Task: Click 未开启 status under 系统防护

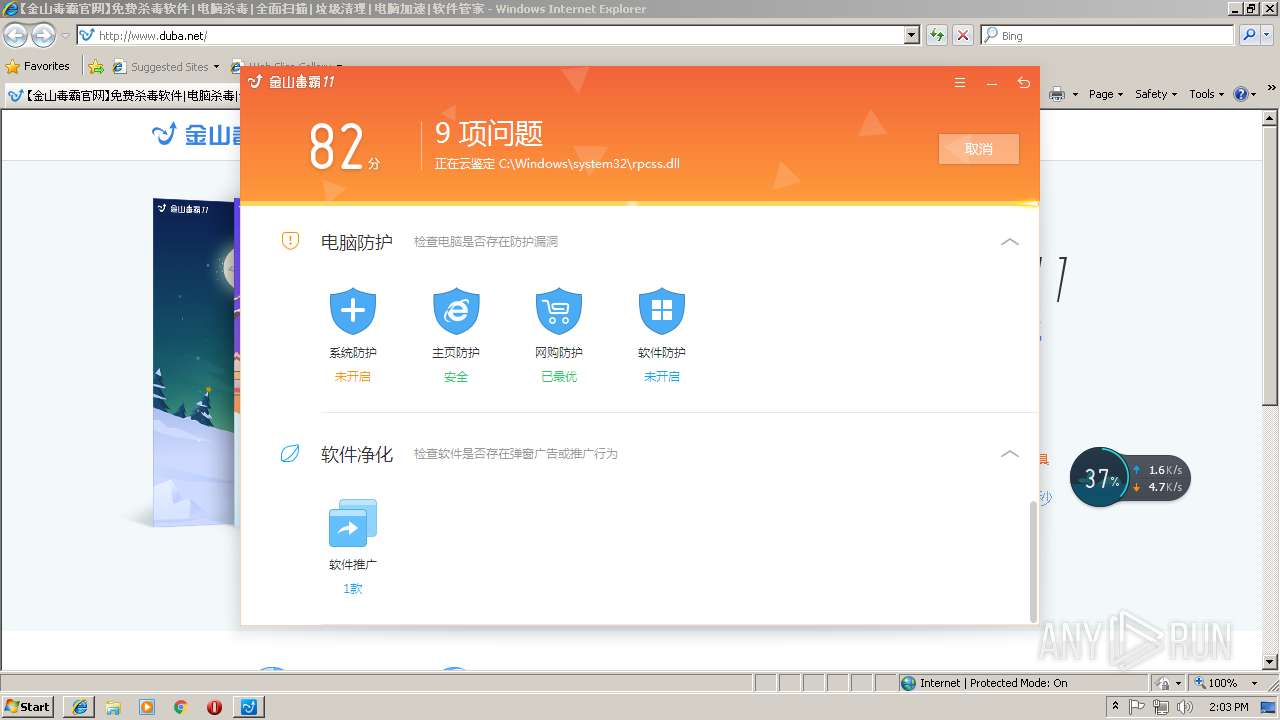Action: (x=353, y=377)
